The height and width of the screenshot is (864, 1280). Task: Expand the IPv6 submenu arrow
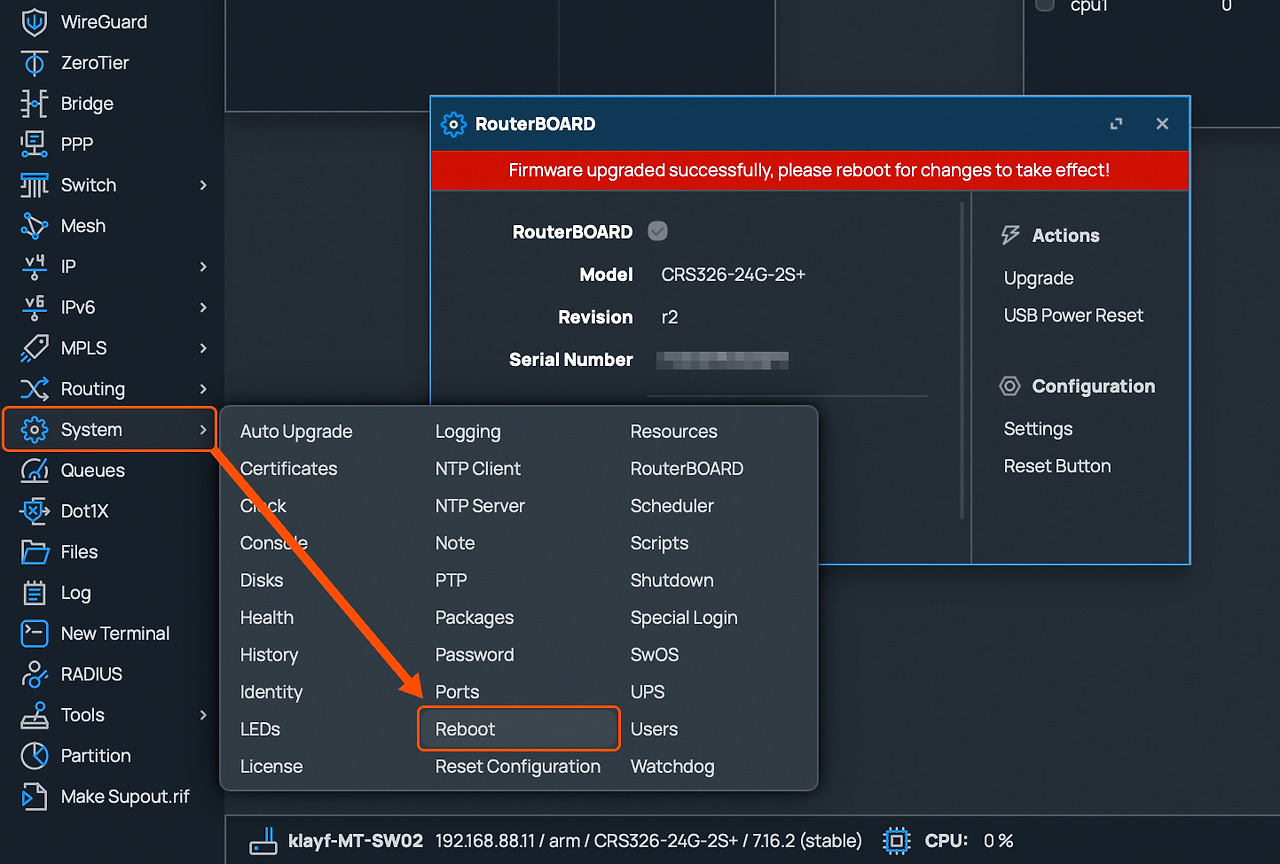point(203,308)
